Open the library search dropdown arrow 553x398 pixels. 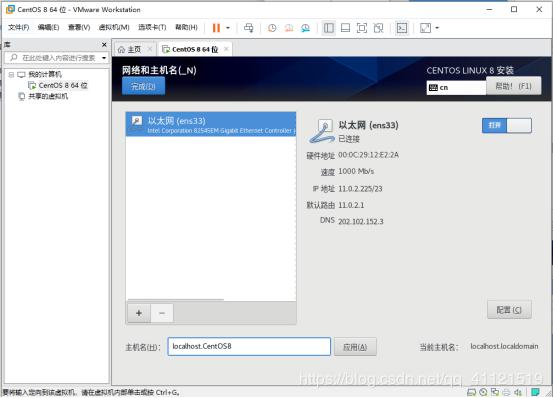(104, 57)
